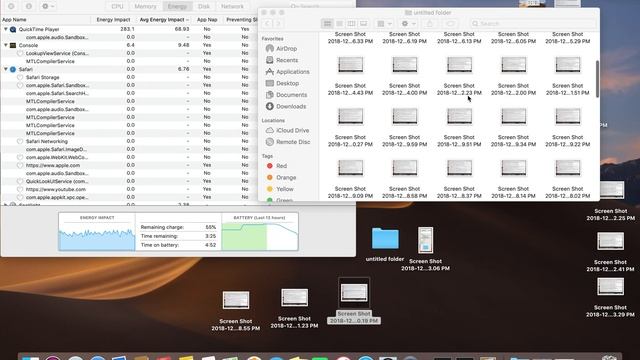Image resolution: width=640 pixels, height=360 pixels.
Task: Select the Safari Storage process
Action: pos(129,77)
